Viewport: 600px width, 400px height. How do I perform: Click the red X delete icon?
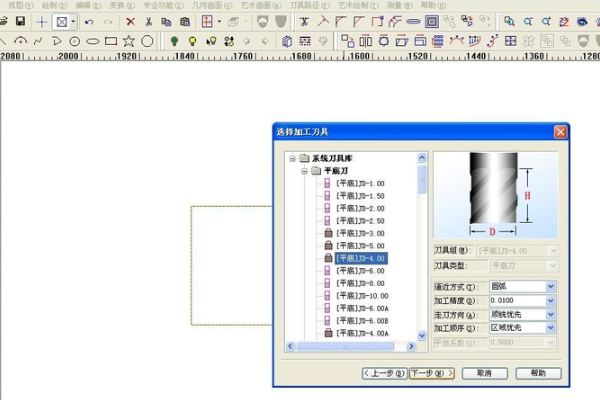(x=130, y=21)
